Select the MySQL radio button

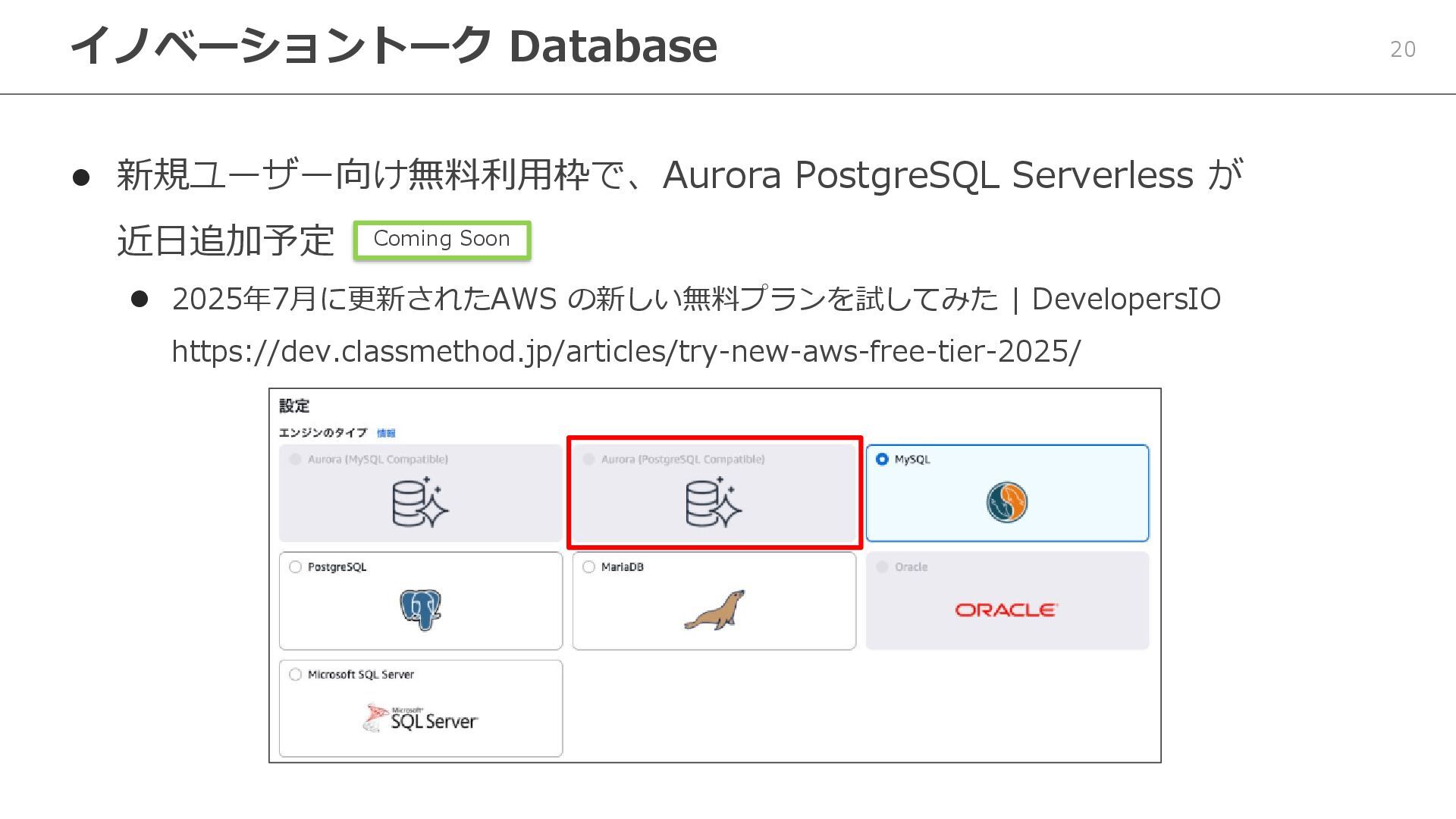tap(882, 459)
